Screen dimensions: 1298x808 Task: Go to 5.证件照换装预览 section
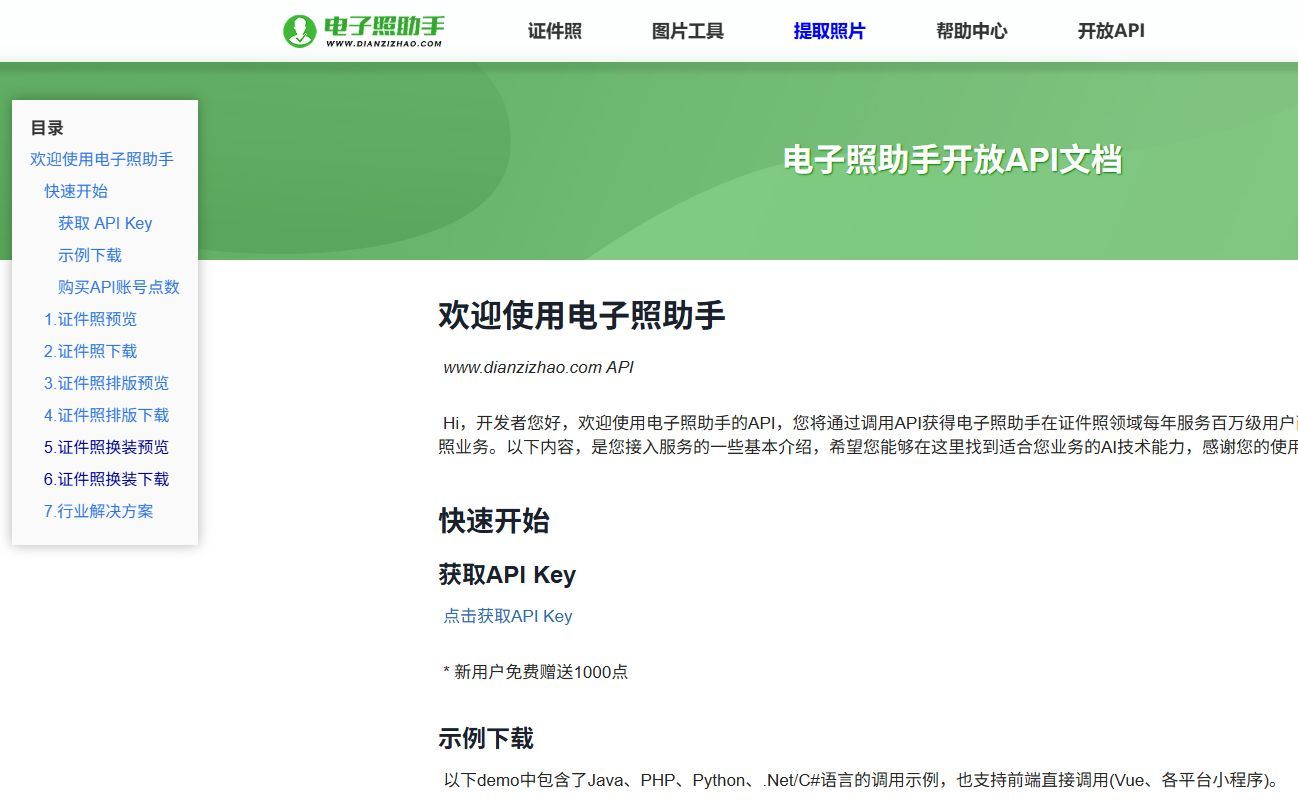click(x=106, y=447)
